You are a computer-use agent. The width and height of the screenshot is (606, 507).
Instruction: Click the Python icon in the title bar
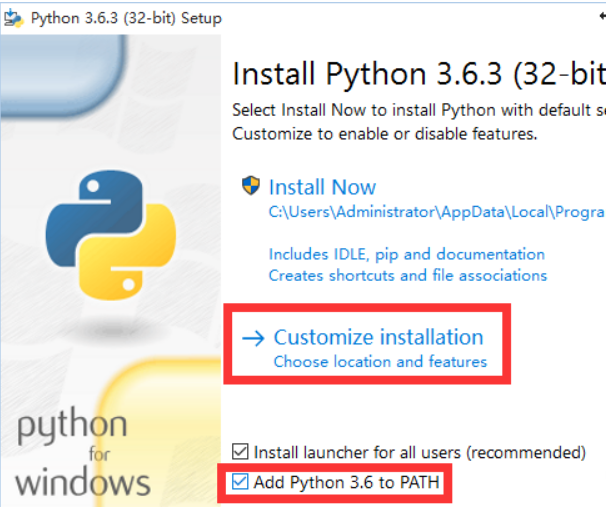[14, 18]
